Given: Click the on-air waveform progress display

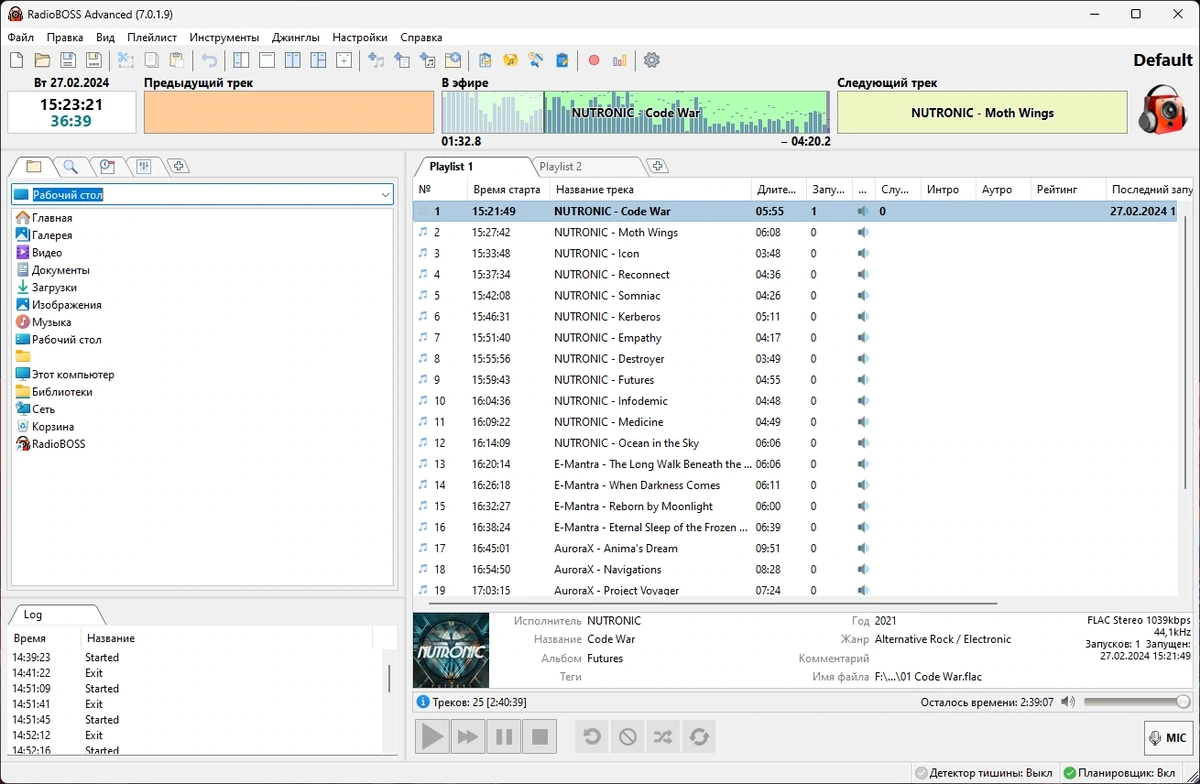Looking at the screenshot, I should 635,113.
